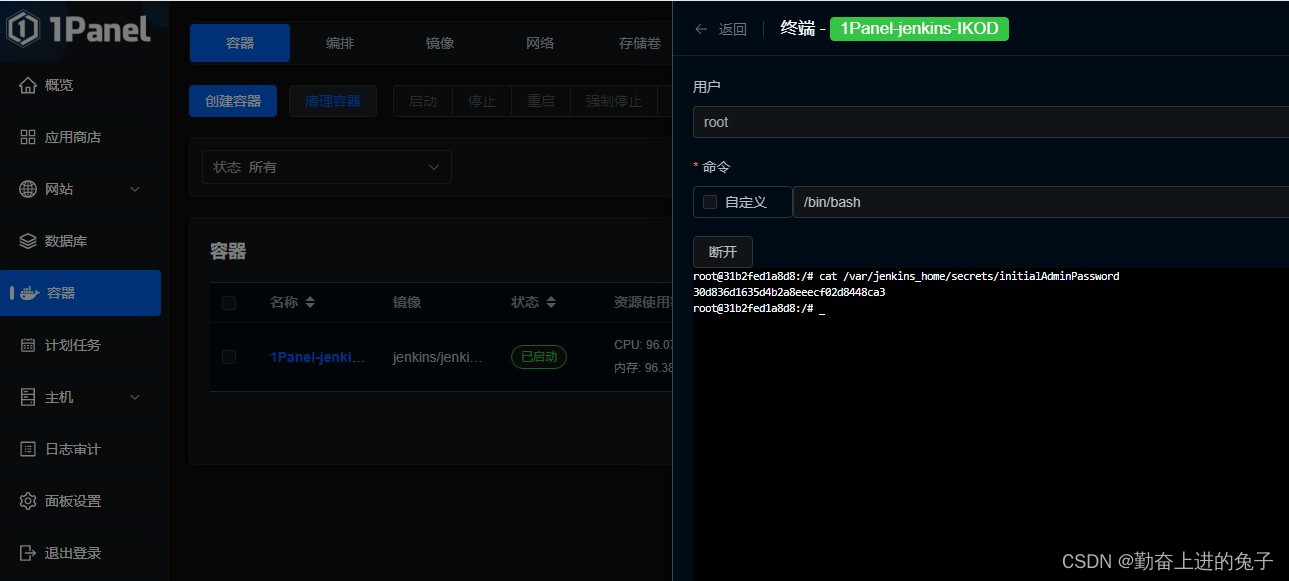
Task: Click the logout icon for 退出登录
Action: tap(28, 553)
